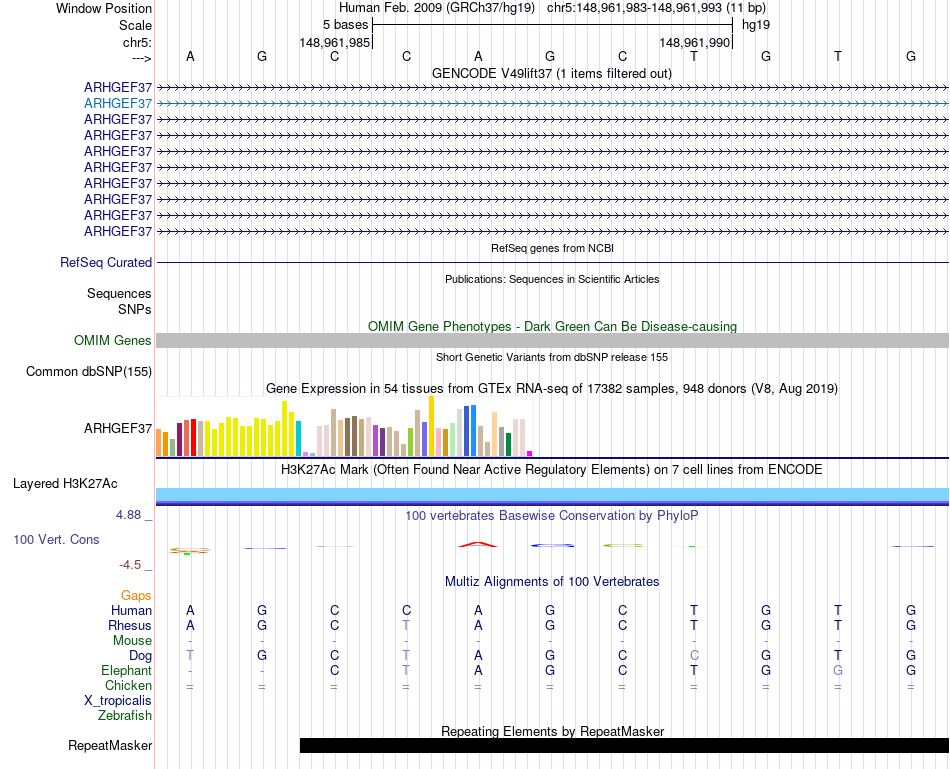The height and width of the screenshot is (769, 950).
Task: Select the Chicken alignment row label
Action: [128, 685]
